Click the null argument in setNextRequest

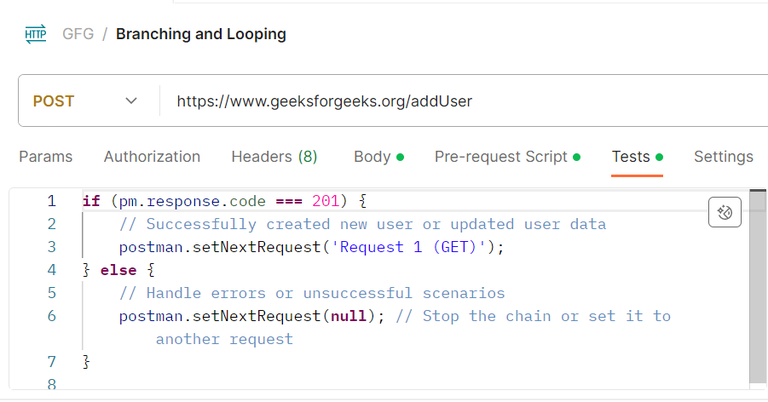349,316
